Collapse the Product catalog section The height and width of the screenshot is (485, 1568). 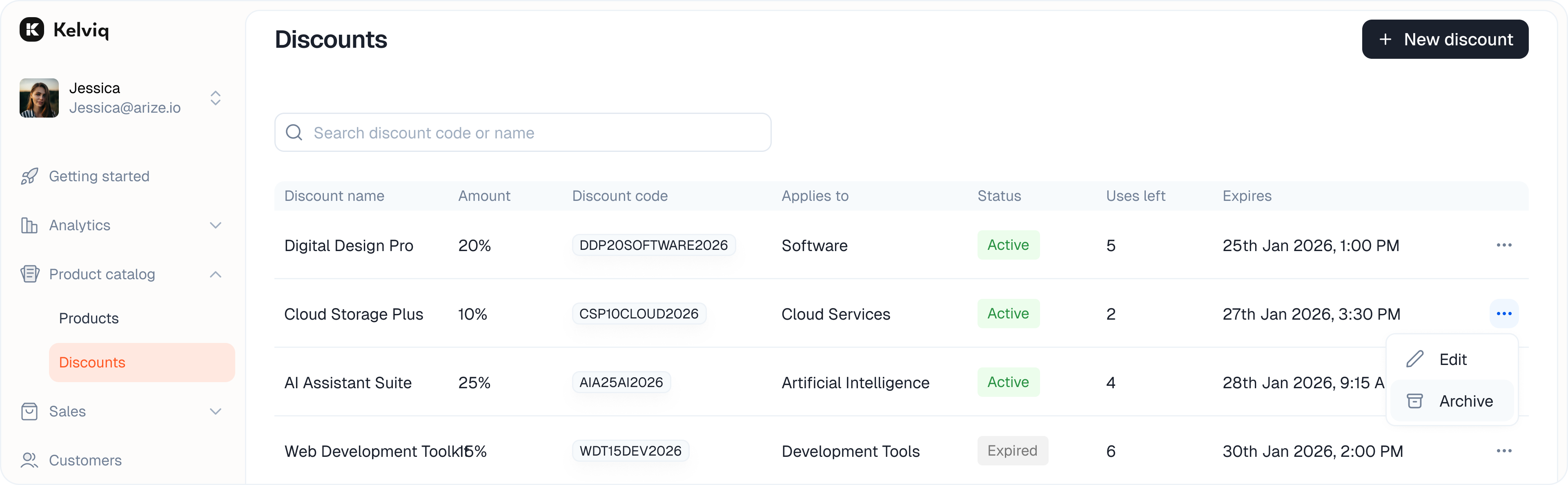tap(216, 274)
